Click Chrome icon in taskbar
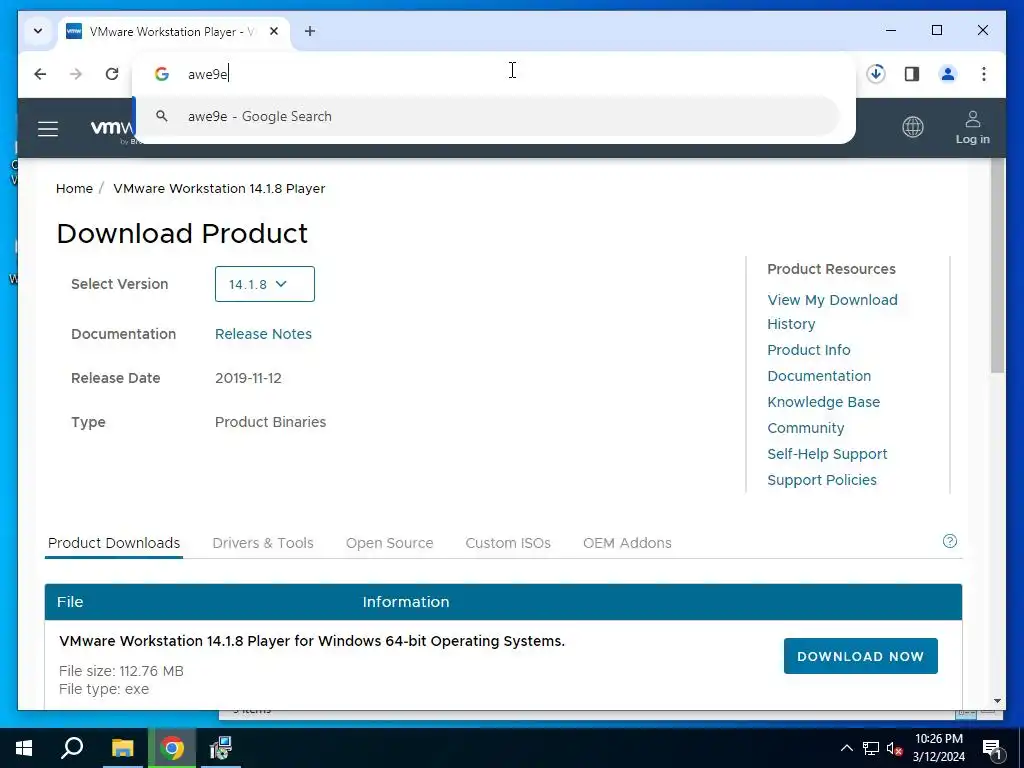 point(172,748)
